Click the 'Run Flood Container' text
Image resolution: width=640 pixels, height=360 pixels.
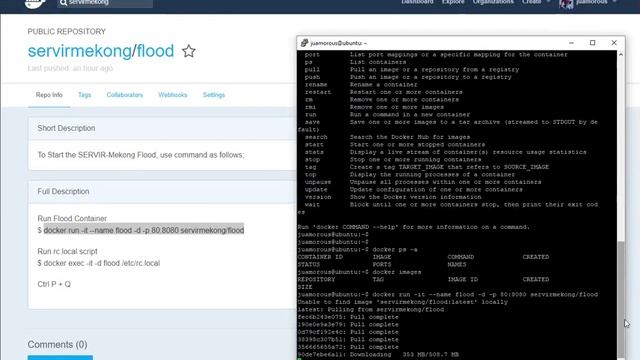point(72,218)
